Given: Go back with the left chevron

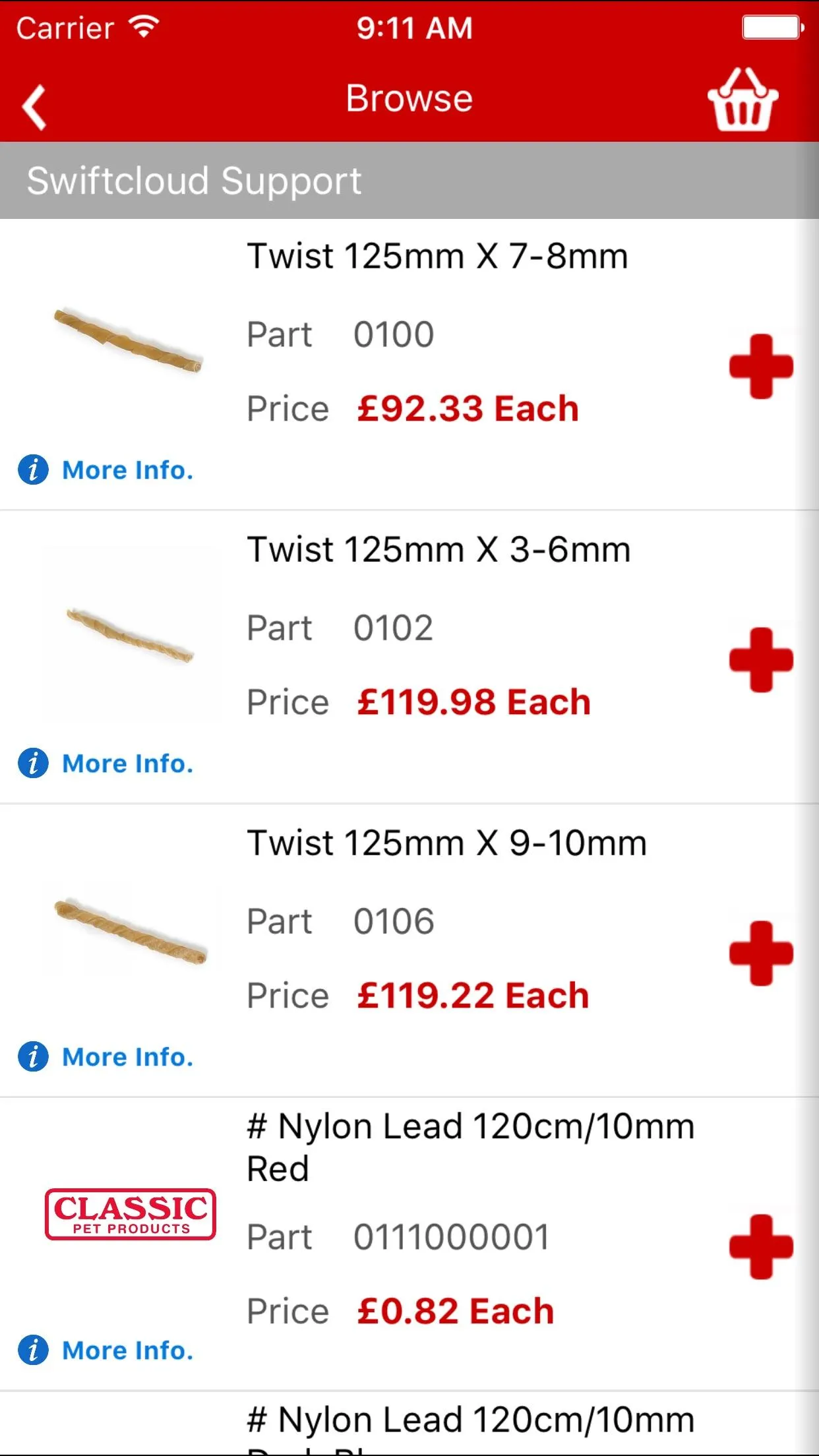Looking at the screenshot, I should coord(34,106).
